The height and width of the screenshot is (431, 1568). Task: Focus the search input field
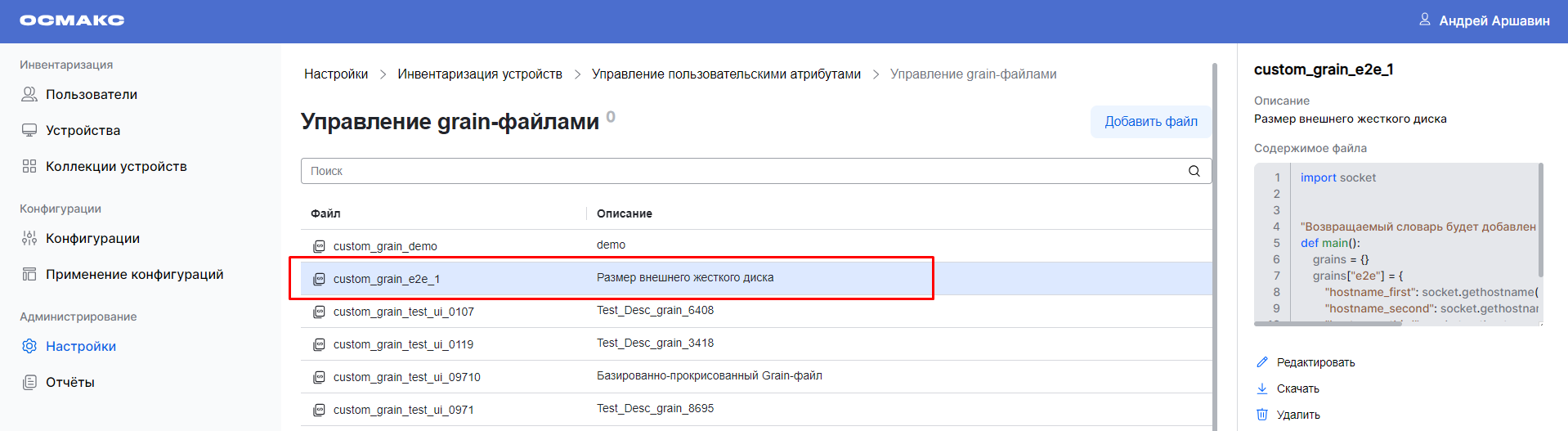(744, 171)
